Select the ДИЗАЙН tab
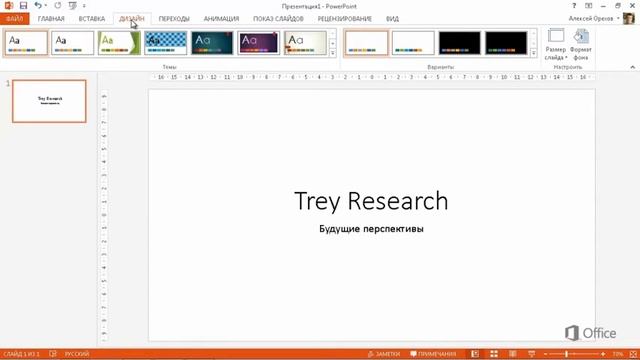This screenshot has width=640, height=360. point(132,19)
